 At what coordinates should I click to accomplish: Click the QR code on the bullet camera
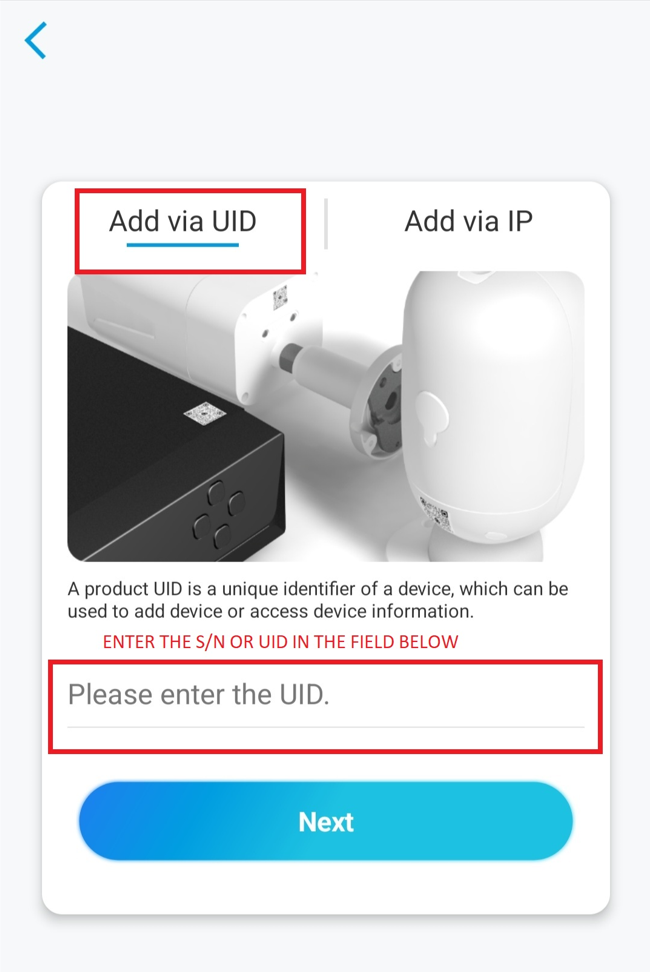coord(280,298)
